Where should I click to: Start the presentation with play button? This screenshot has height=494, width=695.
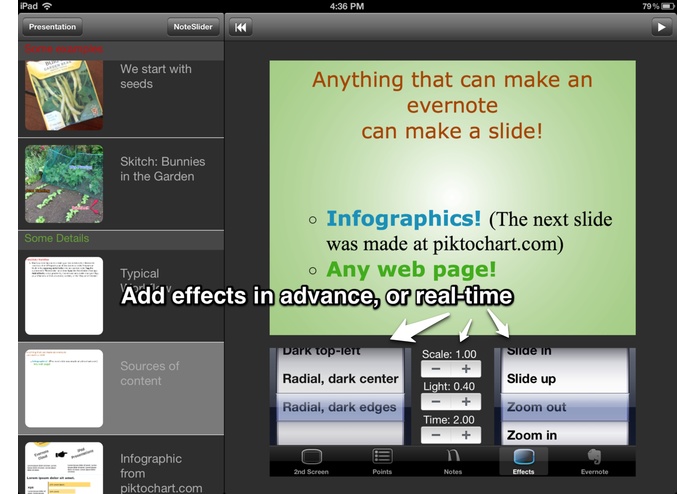pos(661,27)
